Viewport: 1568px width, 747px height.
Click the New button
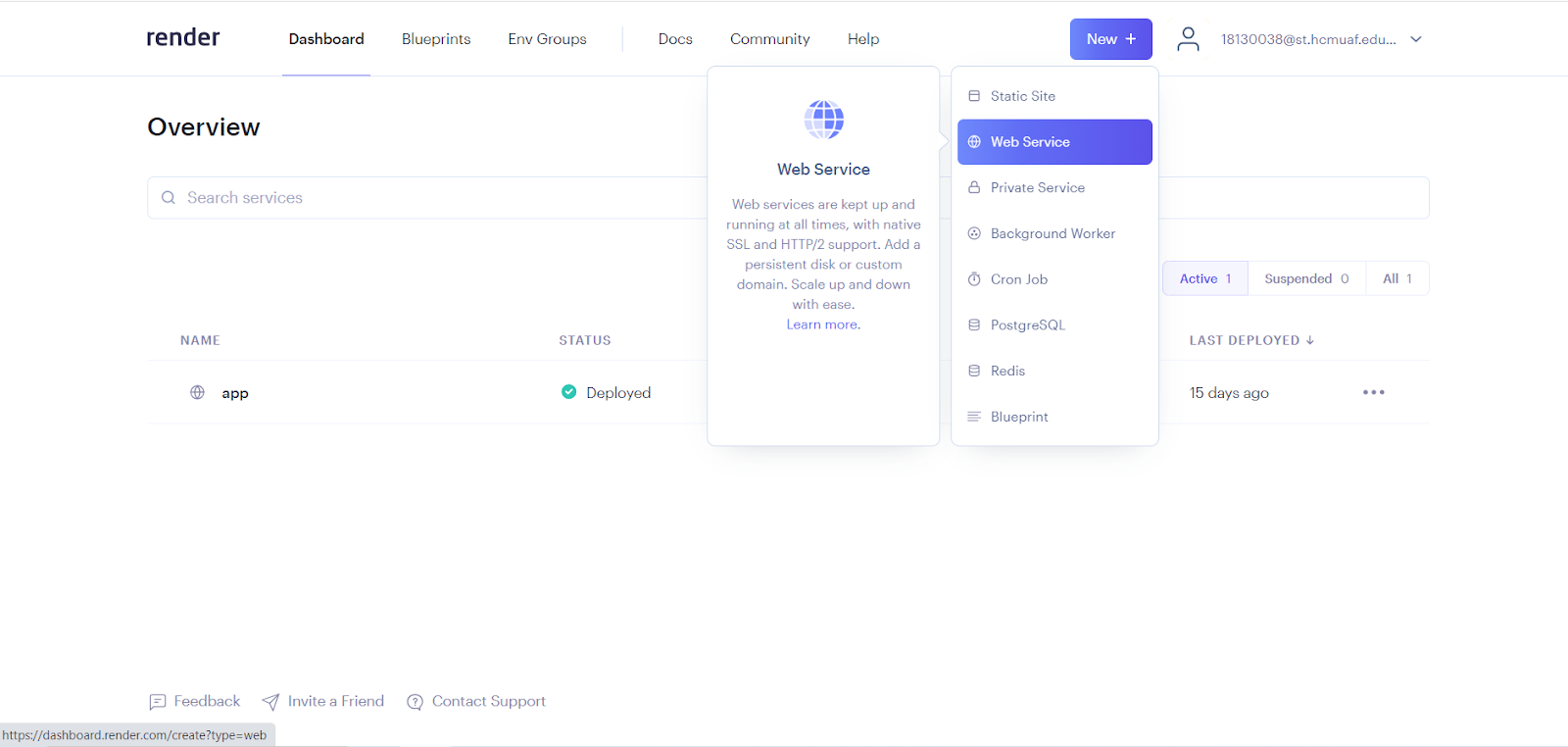coord(1111,39)
